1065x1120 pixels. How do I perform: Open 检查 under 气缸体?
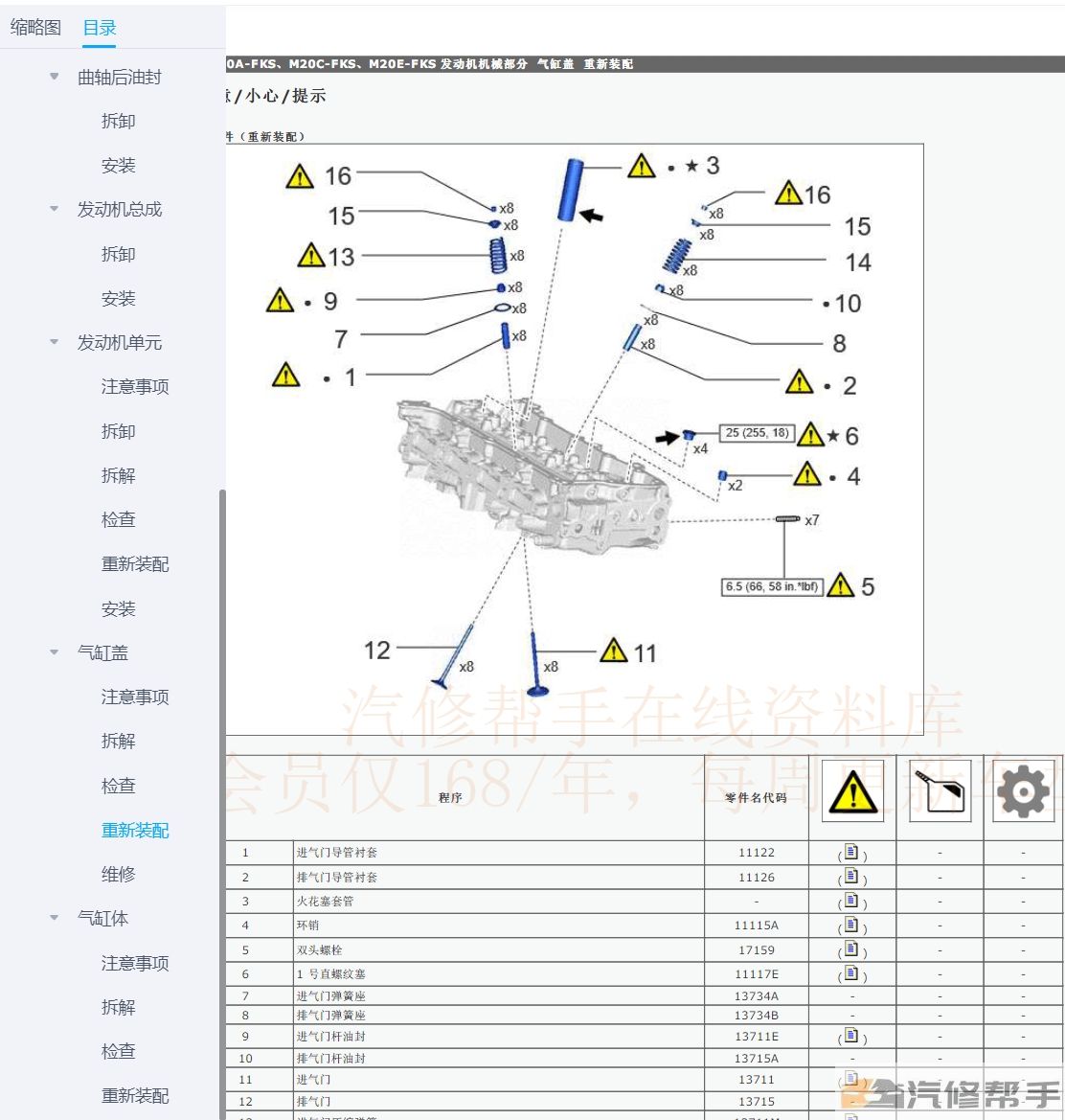[119, 1051]
